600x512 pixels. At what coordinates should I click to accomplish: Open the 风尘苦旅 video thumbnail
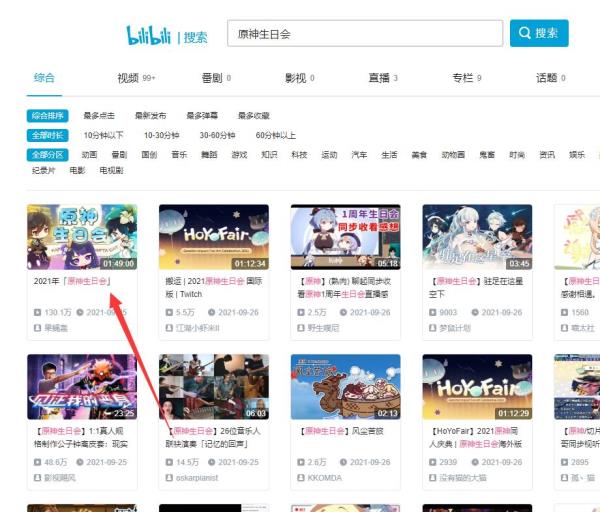[345, 386]
